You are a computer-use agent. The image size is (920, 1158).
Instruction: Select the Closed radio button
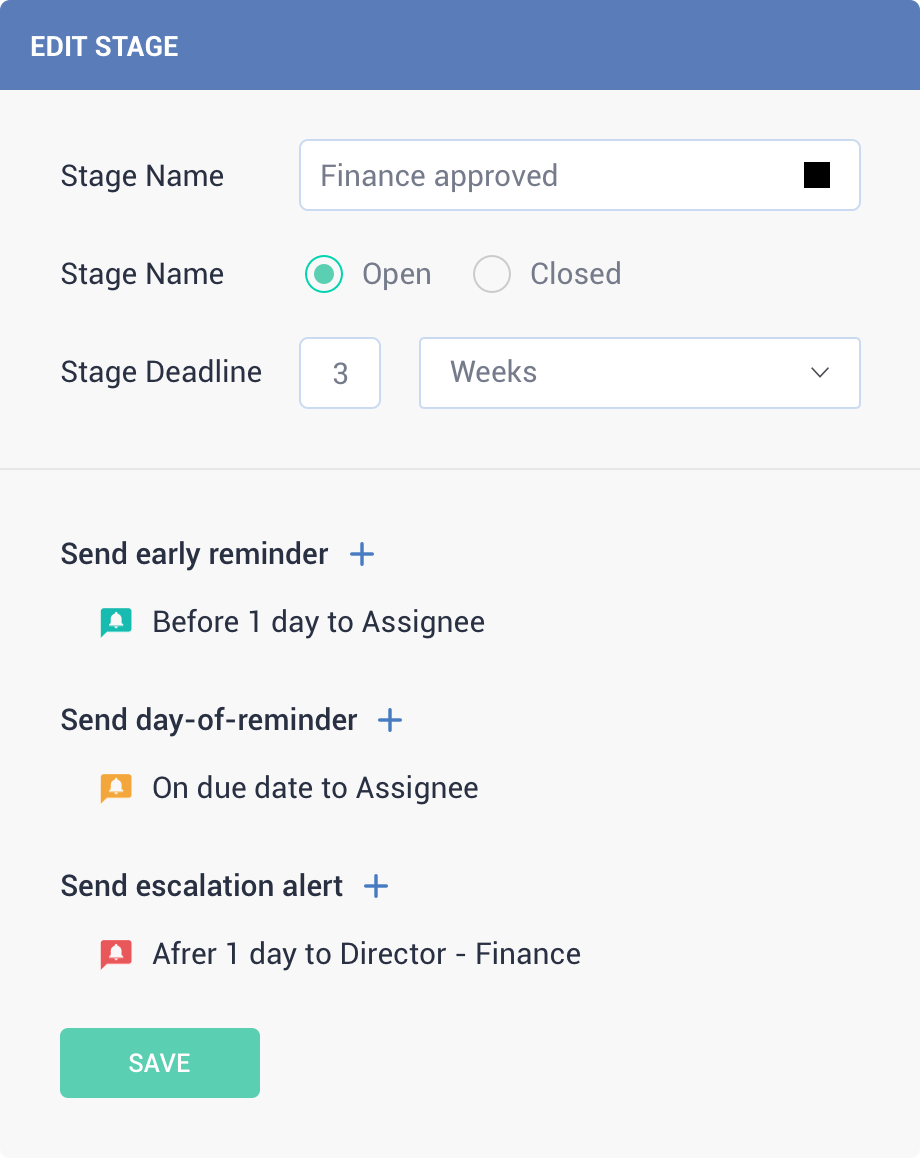(492, 274)
